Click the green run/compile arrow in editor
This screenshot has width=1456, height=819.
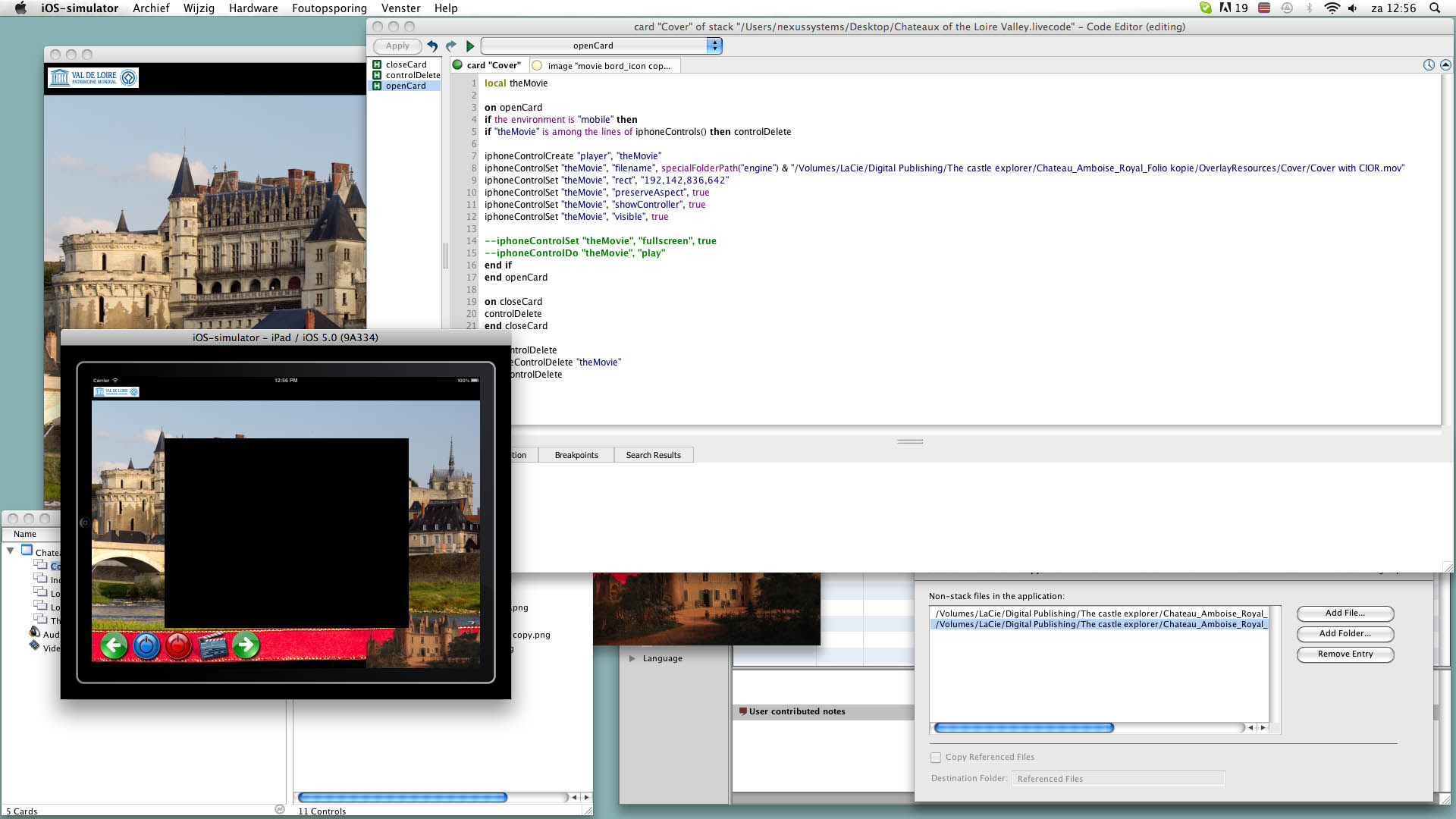coord(470,46)
